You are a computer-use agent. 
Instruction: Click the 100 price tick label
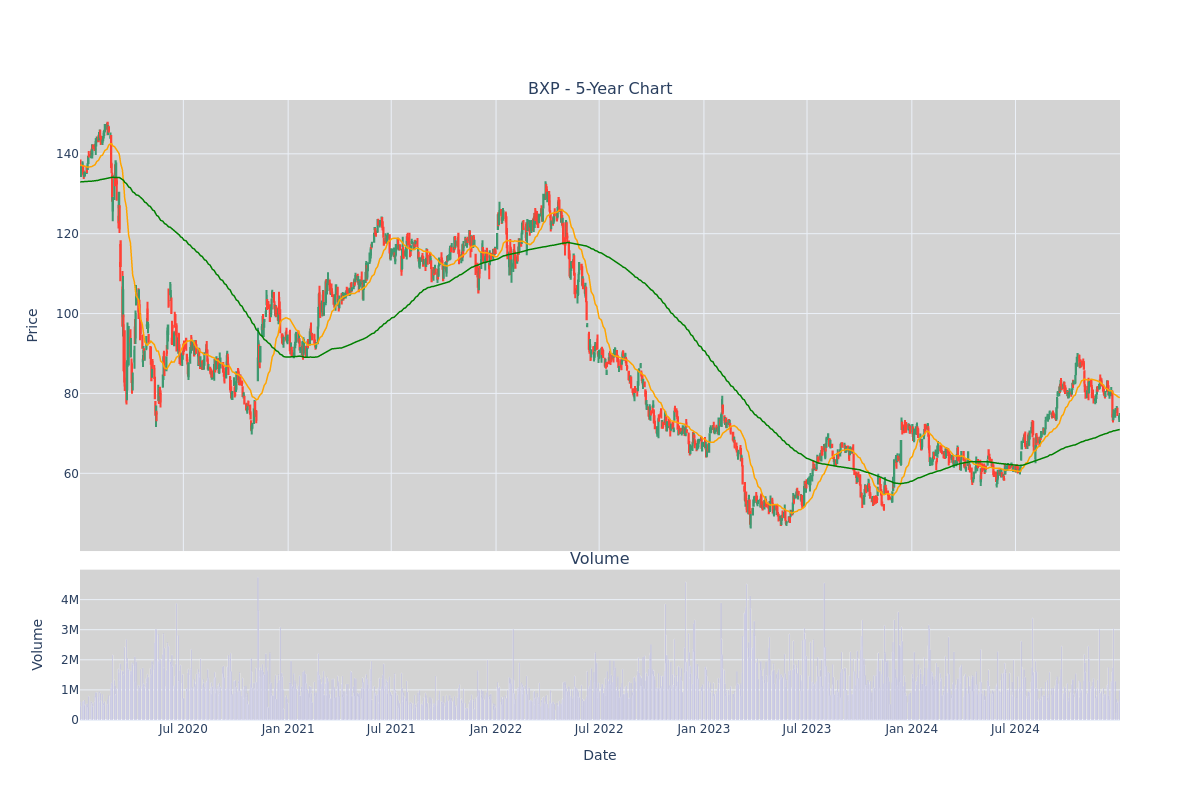(67, 314)
